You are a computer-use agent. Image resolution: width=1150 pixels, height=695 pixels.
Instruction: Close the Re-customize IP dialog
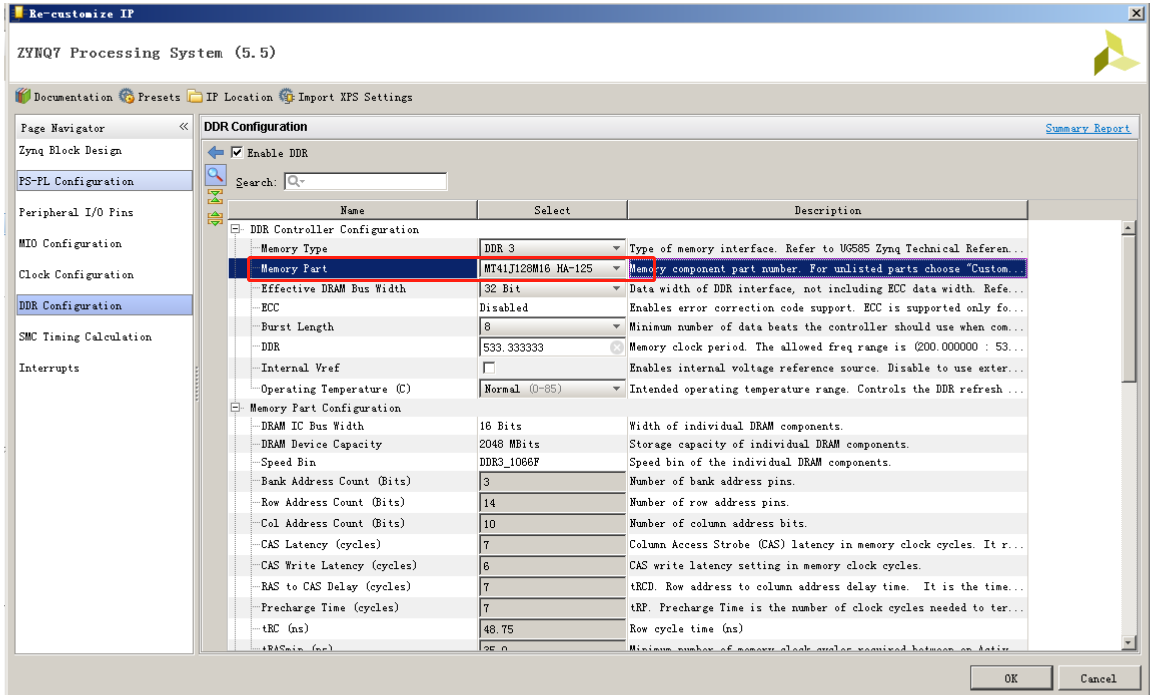point(1135,12)
